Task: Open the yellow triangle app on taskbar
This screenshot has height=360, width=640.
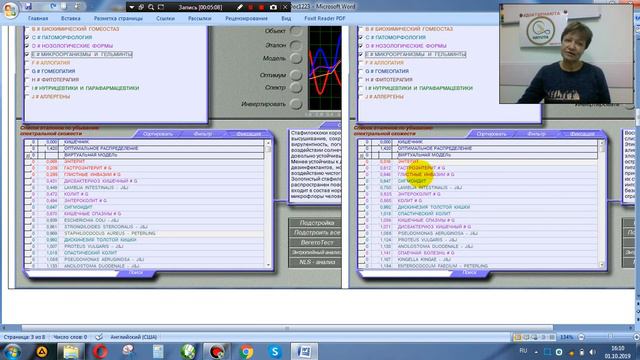Action: point(42,351)
